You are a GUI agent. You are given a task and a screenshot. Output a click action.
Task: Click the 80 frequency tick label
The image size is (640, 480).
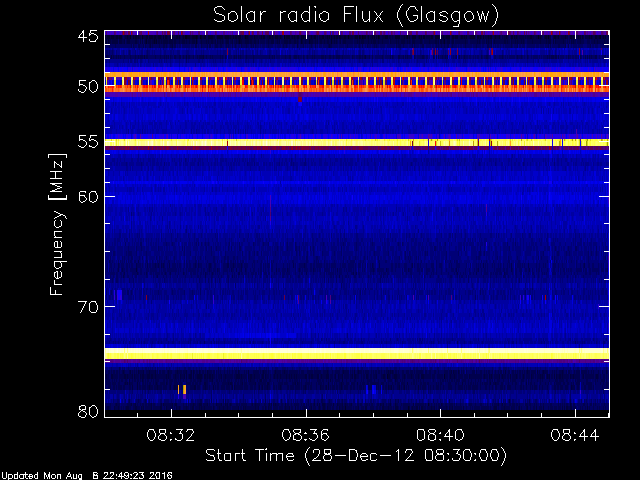click(x=88, y=411)
